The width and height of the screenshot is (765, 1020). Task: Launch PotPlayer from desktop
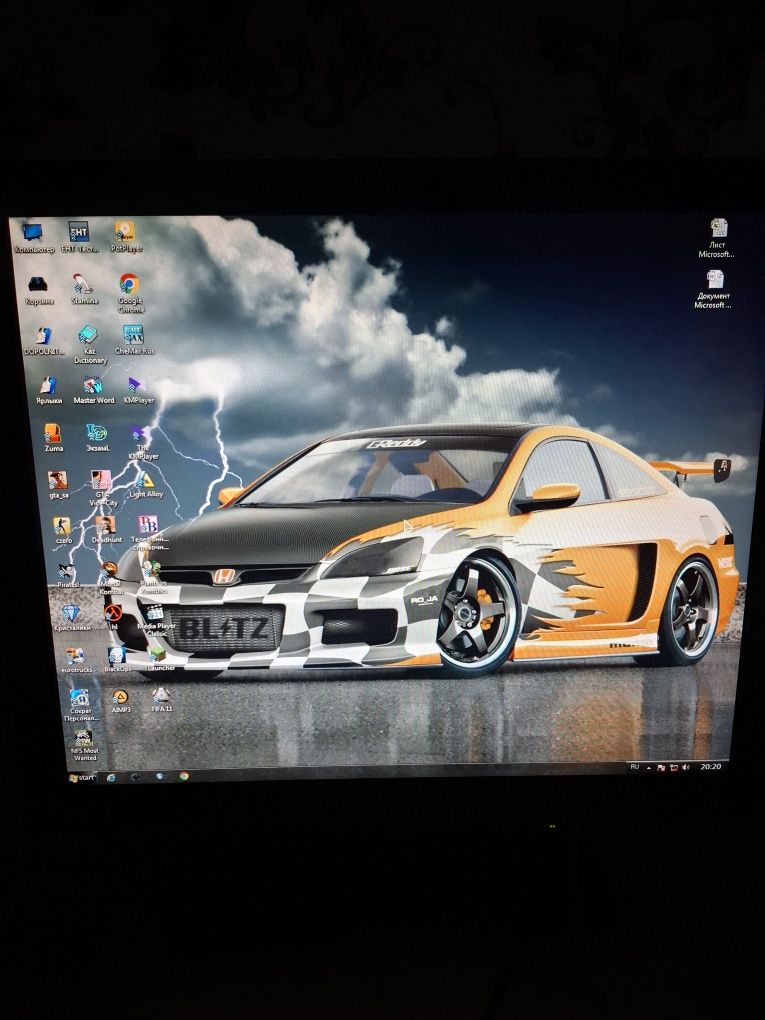[126, 236]
